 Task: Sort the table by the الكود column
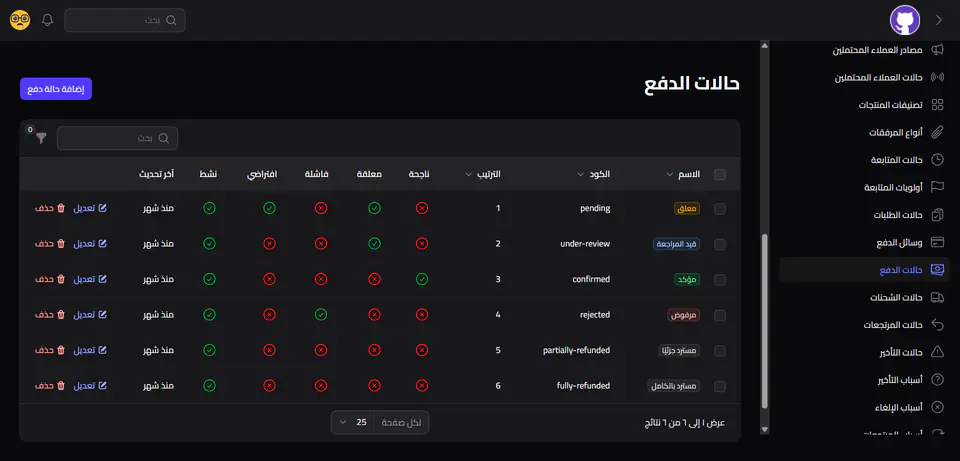pyautogui.click(x=593, y=174)
